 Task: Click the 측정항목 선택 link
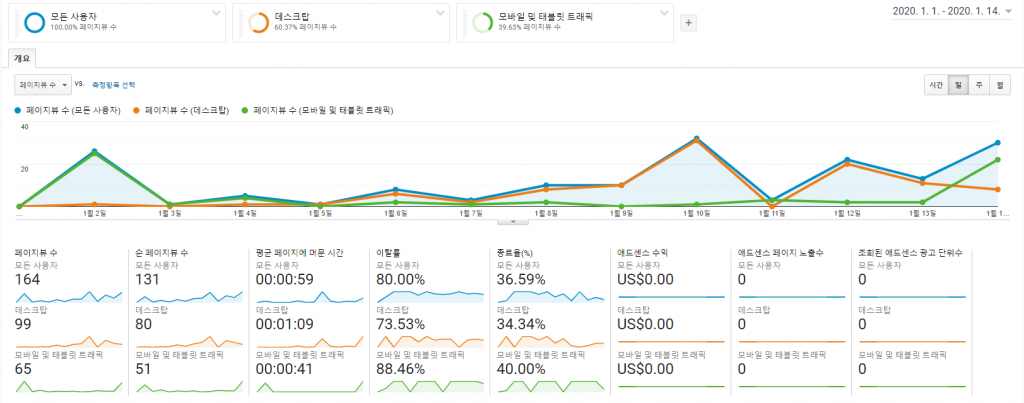(x=112, y=85)
